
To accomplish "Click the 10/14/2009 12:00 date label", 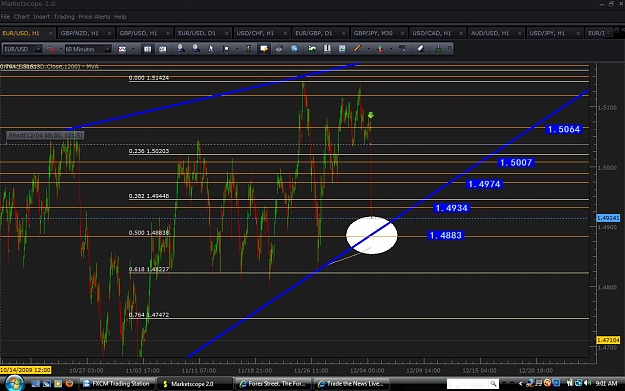I will coord(26,370).
